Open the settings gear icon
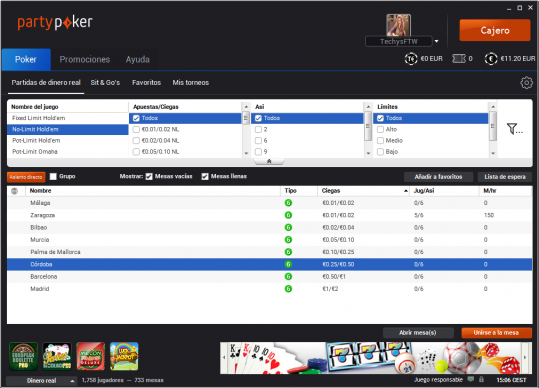539x388 pixels. point(526,82)
